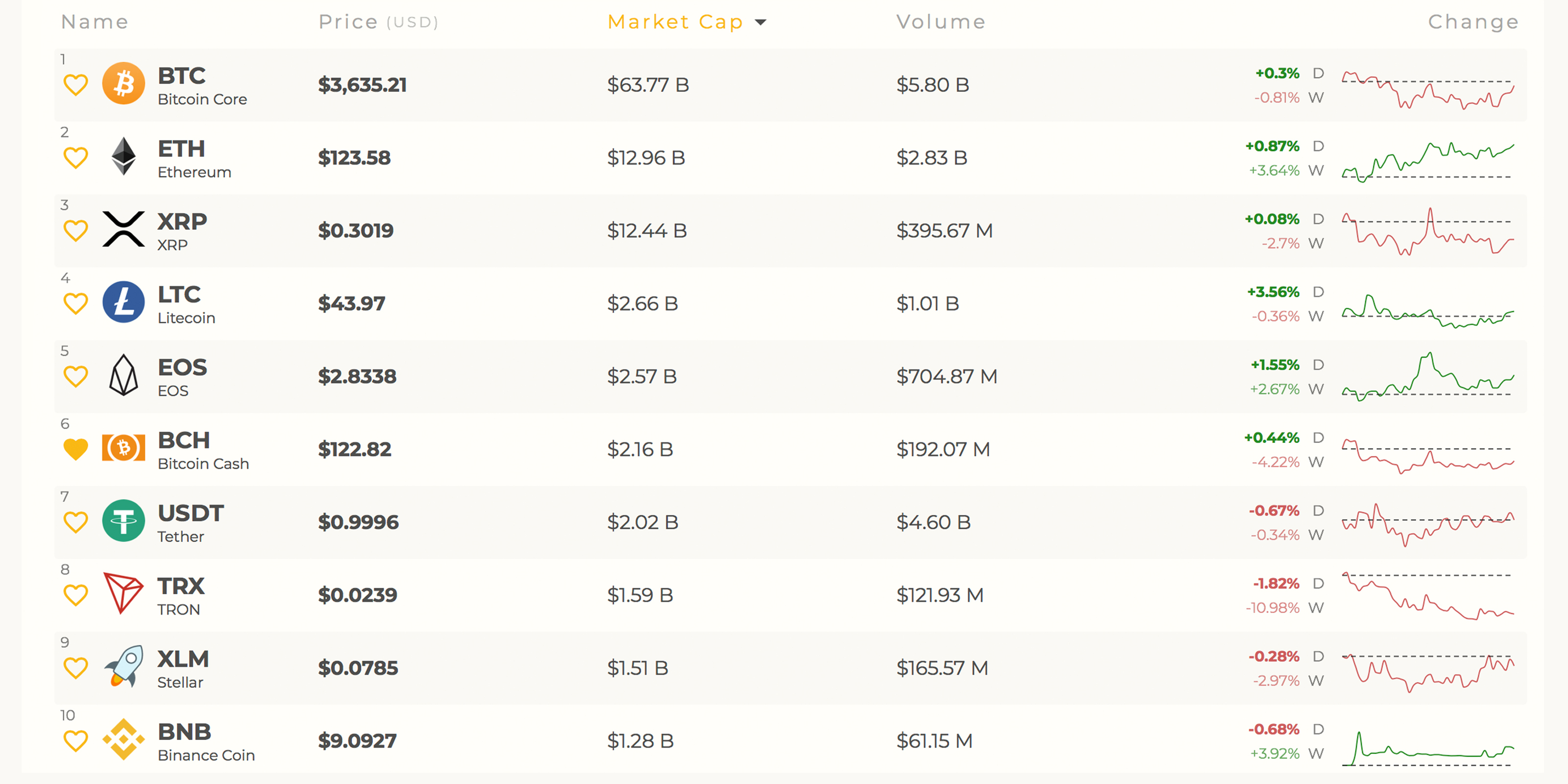This screenshot has width=1568, height=784.
Task: Click the Binance Coin yellow logo
Action: pos(123,739)
